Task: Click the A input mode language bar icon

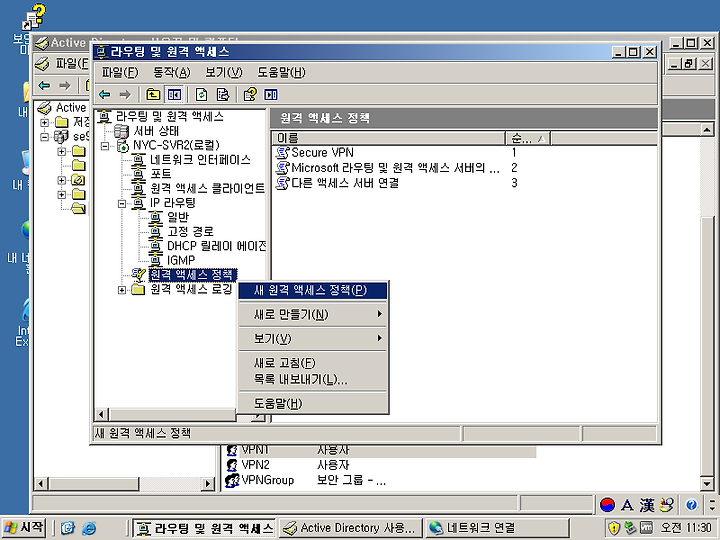Action: 627,505
